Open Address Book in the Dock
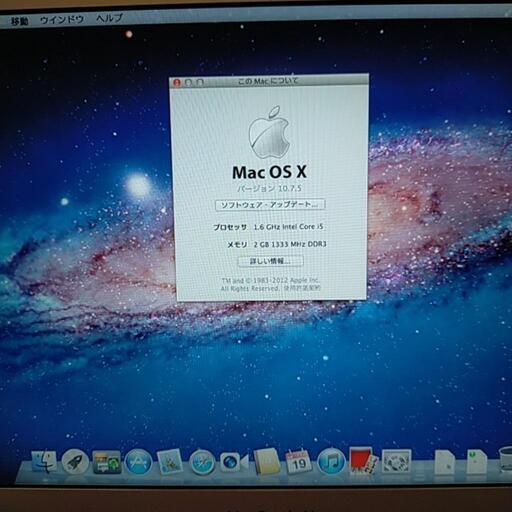The width and height of the screenshot is (512, 512). tap(267, 461)
